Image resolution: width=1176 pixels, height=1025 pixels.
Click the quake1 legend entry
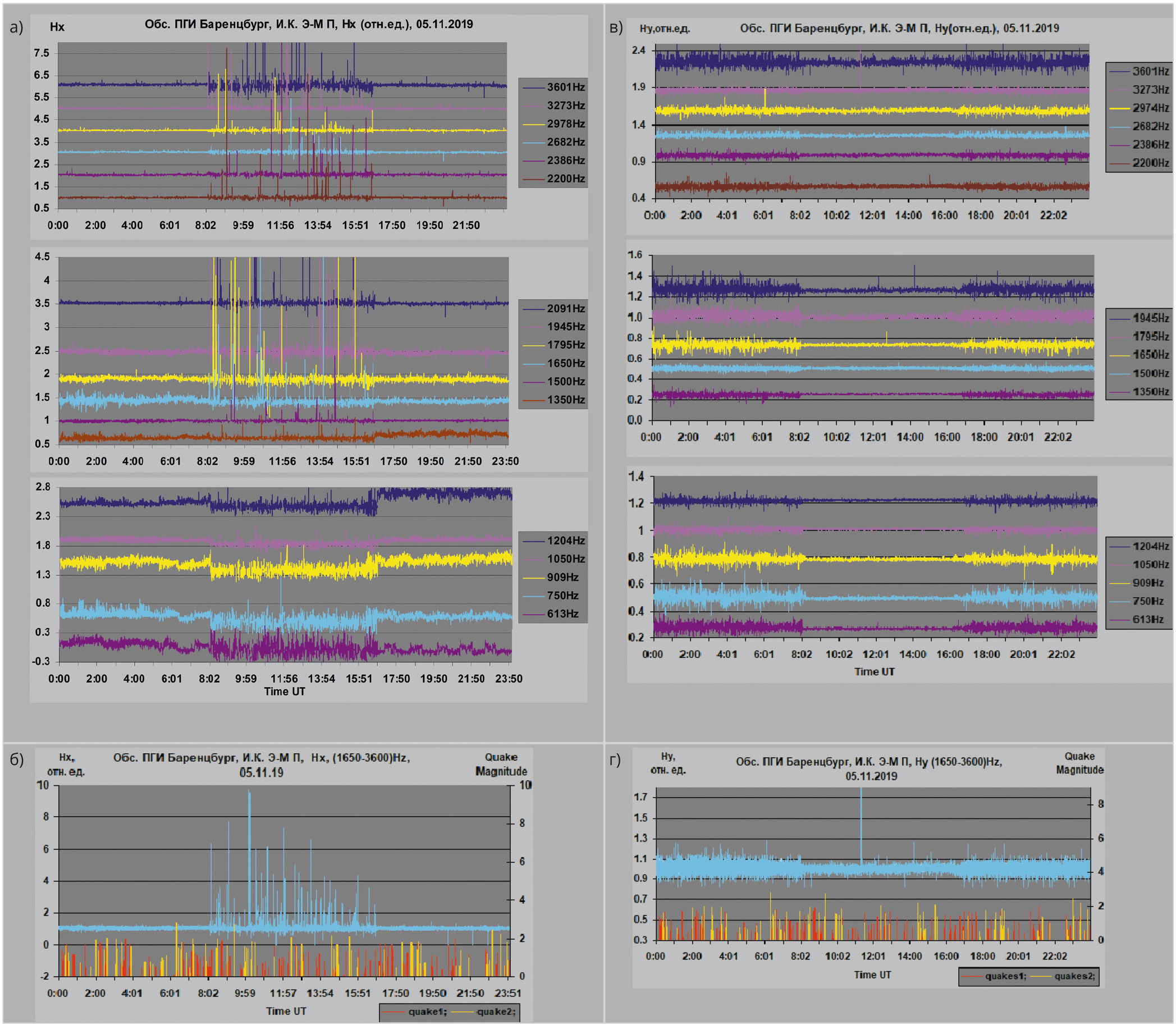426,1012
